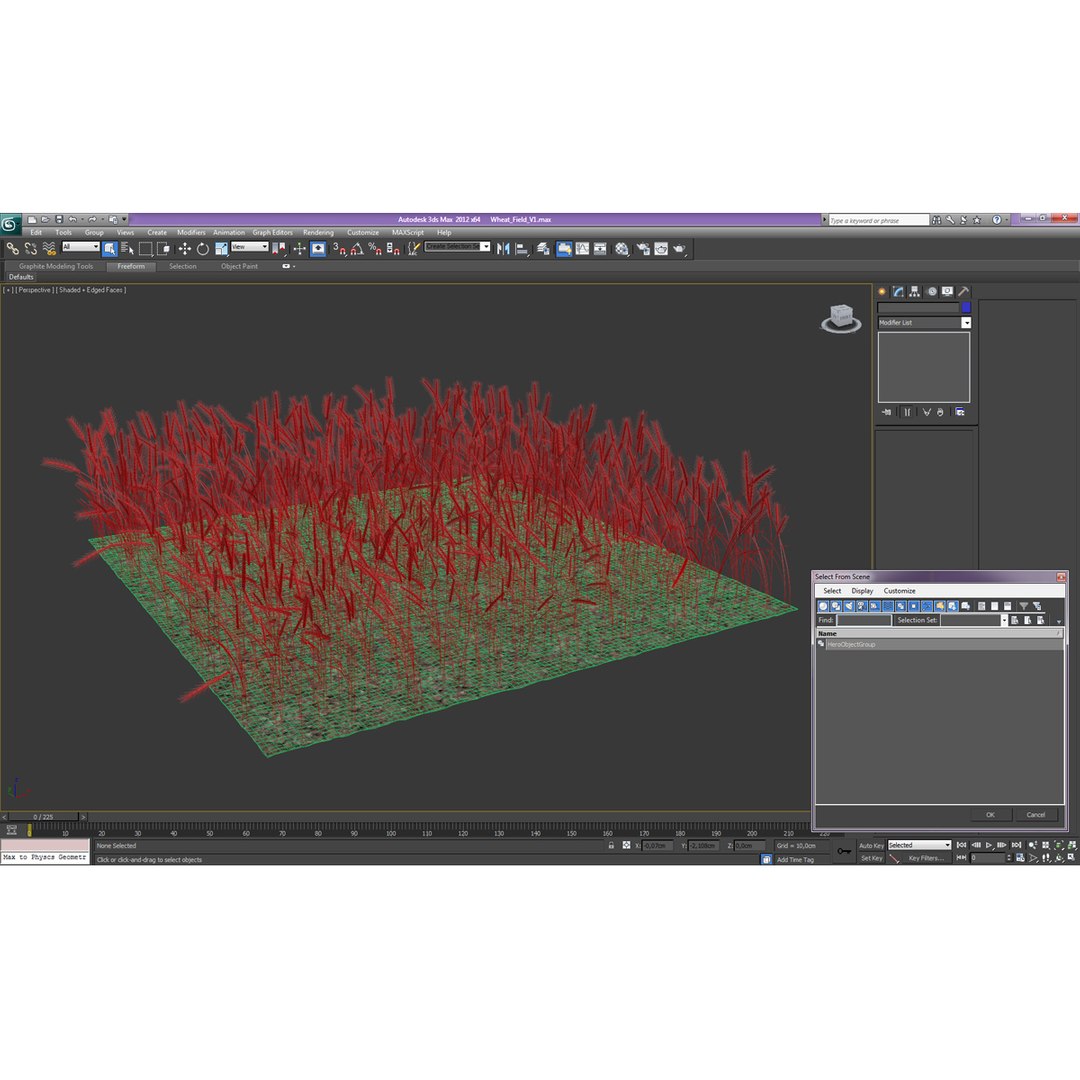Viewport: 1080px width, 1080px height.
Task: Click Go to Start playback button
Action: tap(962, 845)
